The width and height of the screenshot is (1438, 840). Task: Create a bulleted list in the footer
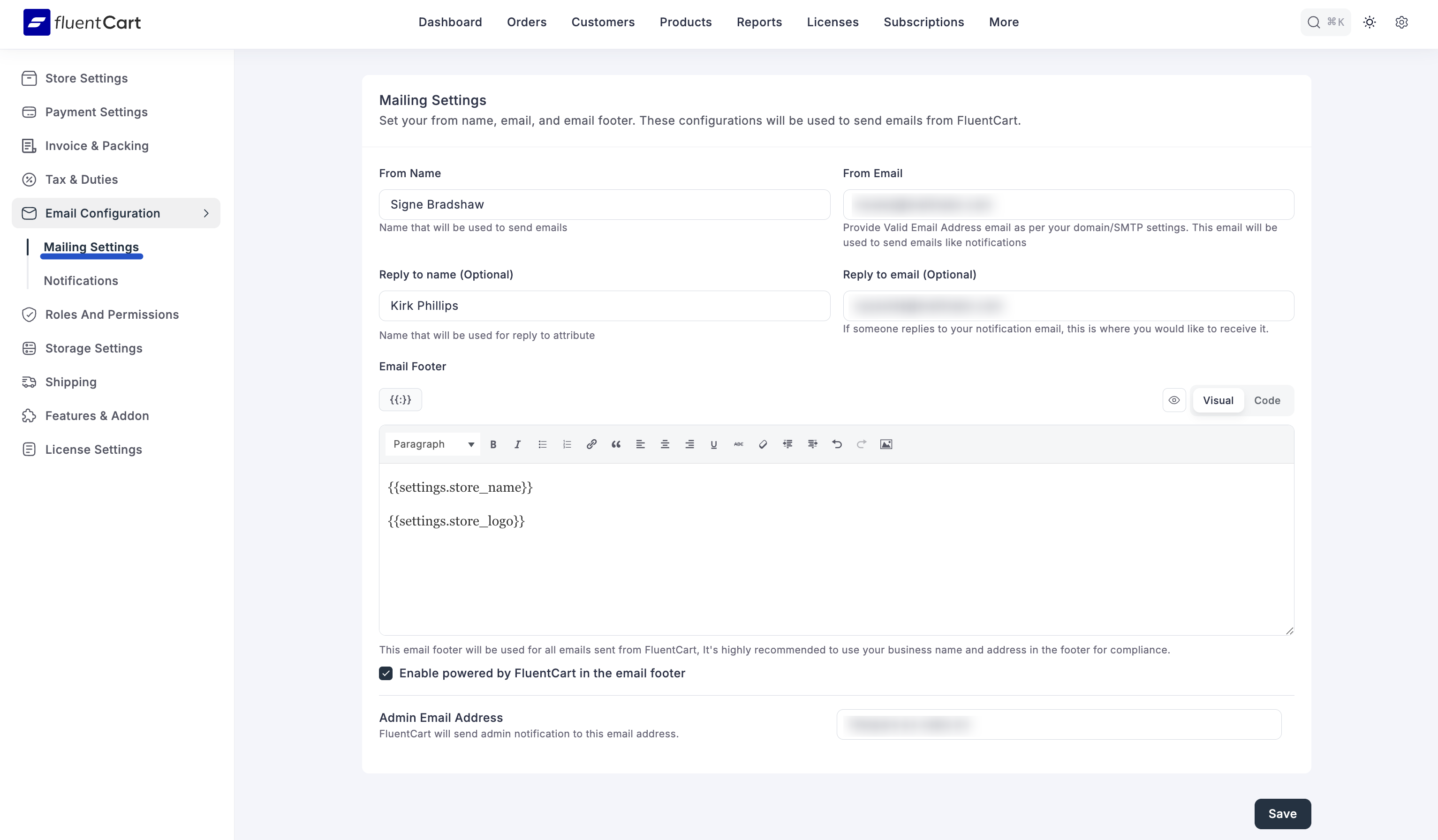click(542, 444)
